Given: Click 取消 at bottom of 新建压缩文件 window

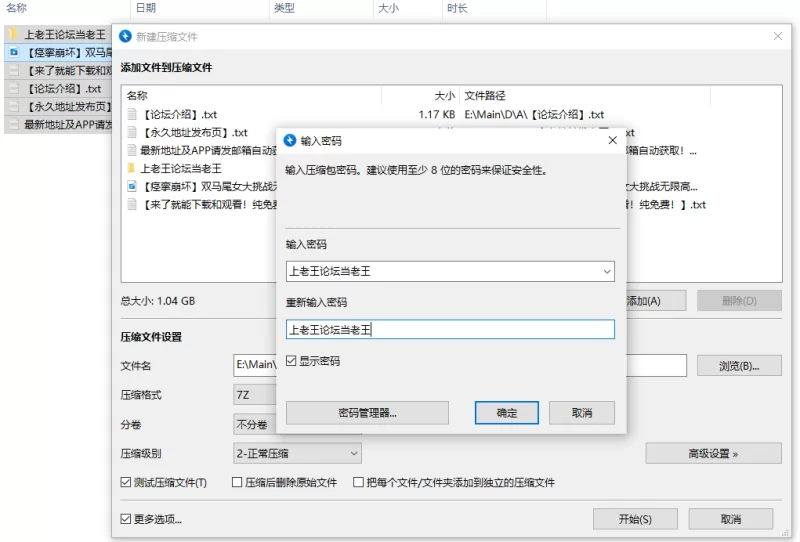Looking at the screenshot, I should pyautogui.click(x=731, y=519).
